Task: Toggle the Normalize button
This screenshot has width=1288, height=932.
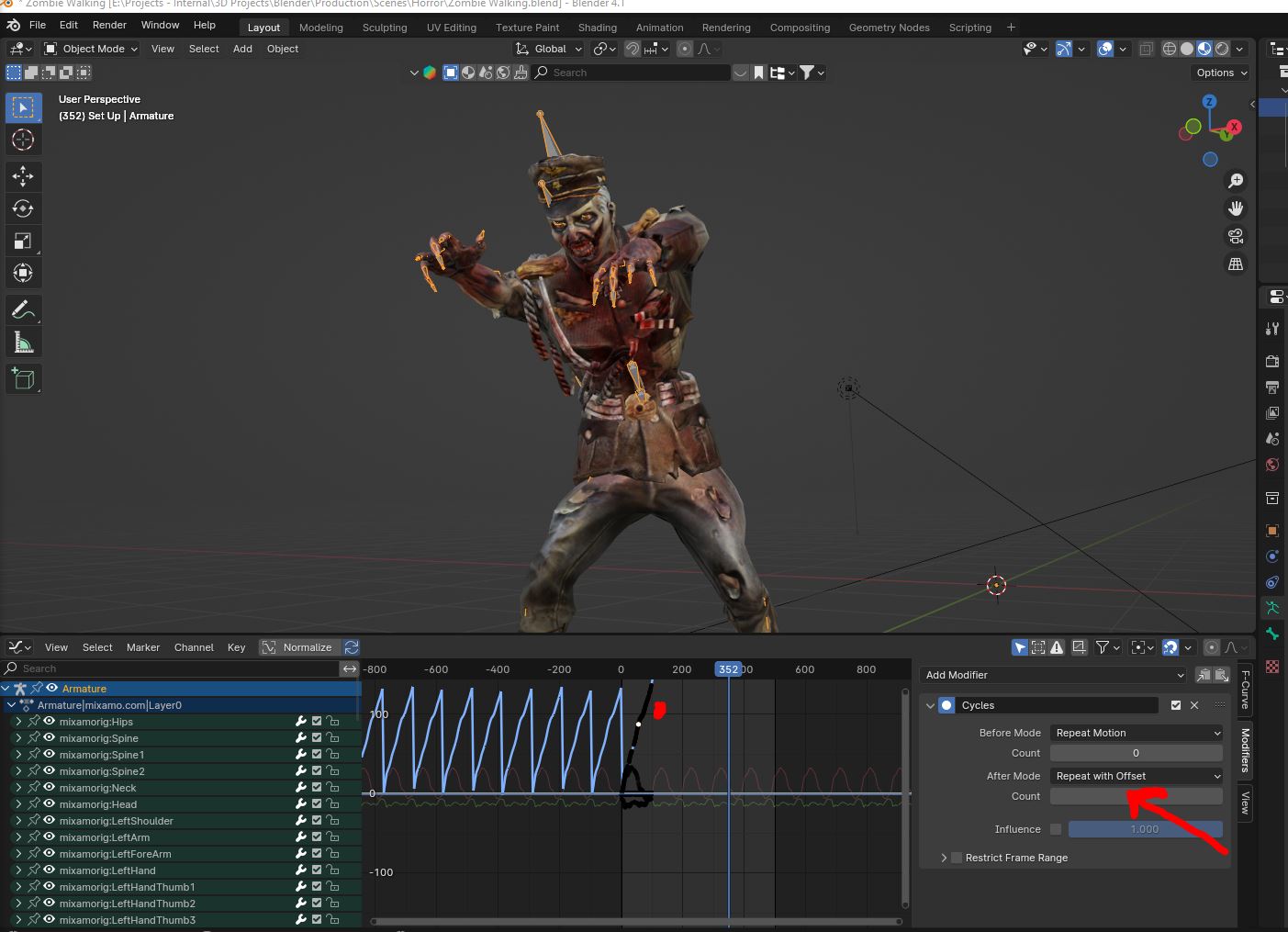Action: click(x=300, y=647)
